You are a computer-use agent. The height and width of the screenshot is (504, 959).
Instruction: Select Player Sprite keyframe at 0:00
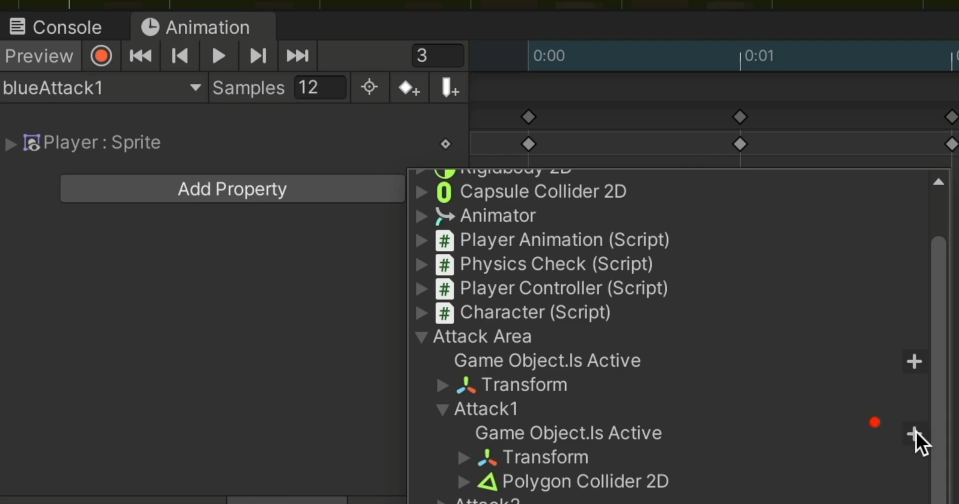528,144
